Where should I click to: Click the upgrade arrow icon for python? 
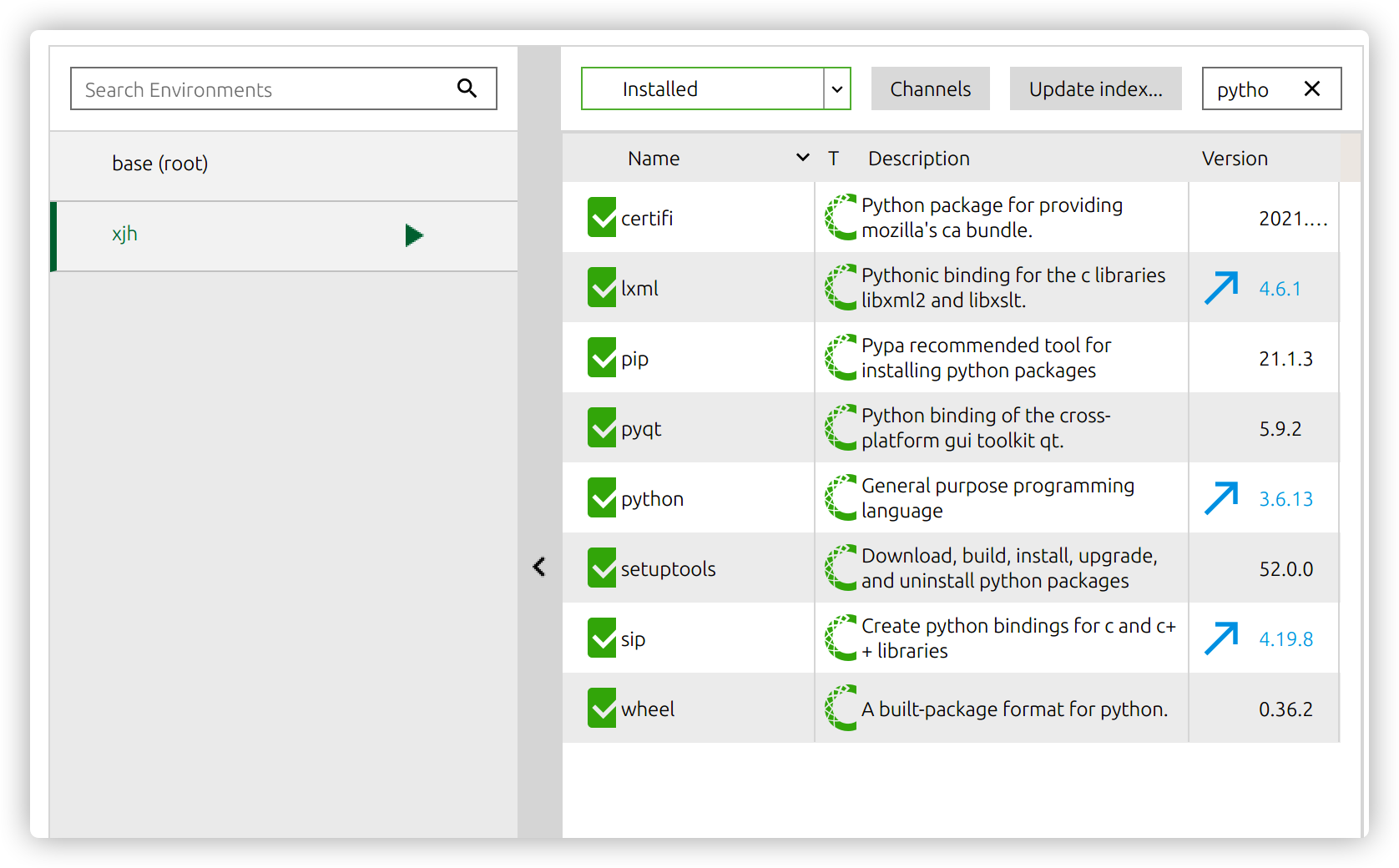coord(1221,498)
